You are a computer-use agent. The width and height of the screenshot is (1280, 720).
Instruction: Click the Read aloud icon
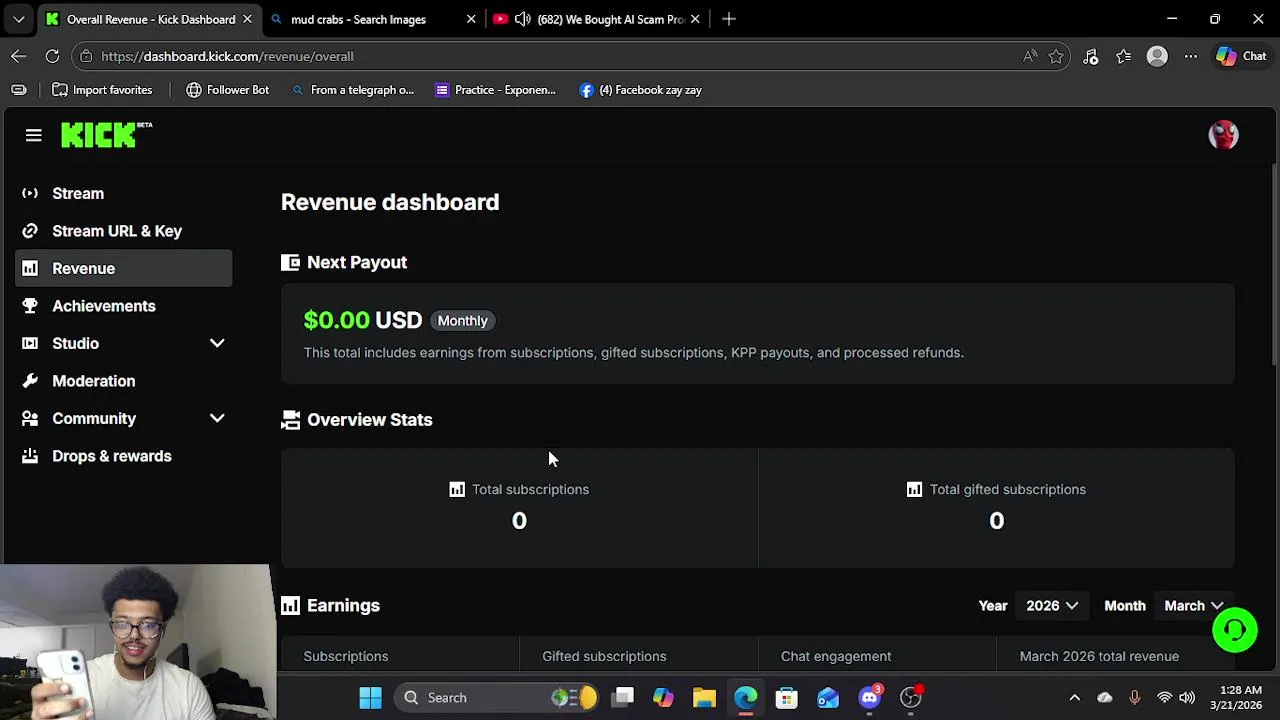(x=1030, y=56)
